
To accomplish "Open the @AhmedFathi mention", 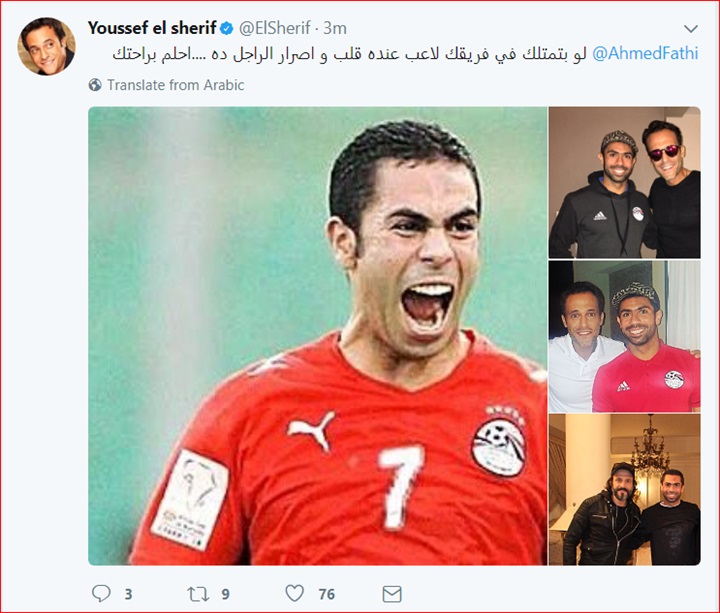I will pos(645,53).
